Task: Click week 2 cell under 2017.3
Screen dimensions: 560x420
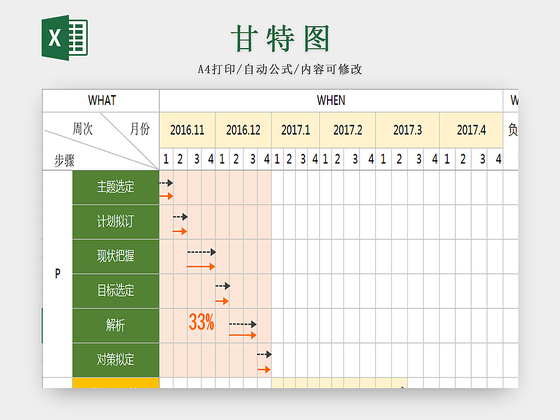Action: pos(399,159)
